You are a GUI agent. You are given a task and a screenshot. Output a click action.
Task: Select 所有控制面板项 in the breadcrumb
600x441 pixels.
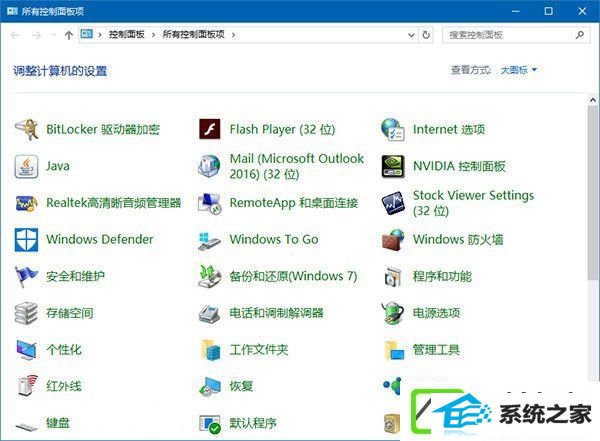coord(193,34)
